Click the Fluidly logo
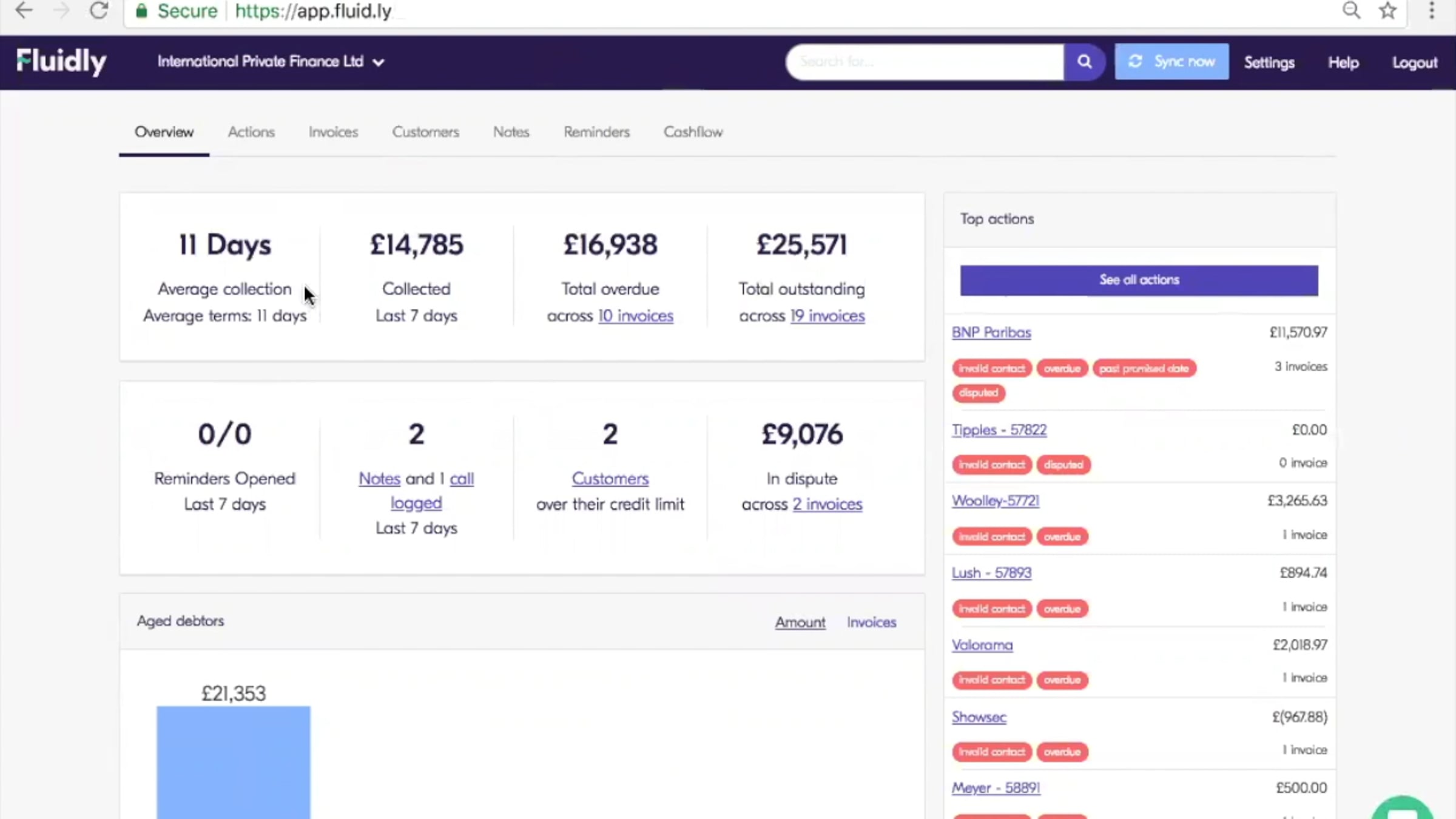This screenshot has width=1456, height=819. tap(61, 61)
